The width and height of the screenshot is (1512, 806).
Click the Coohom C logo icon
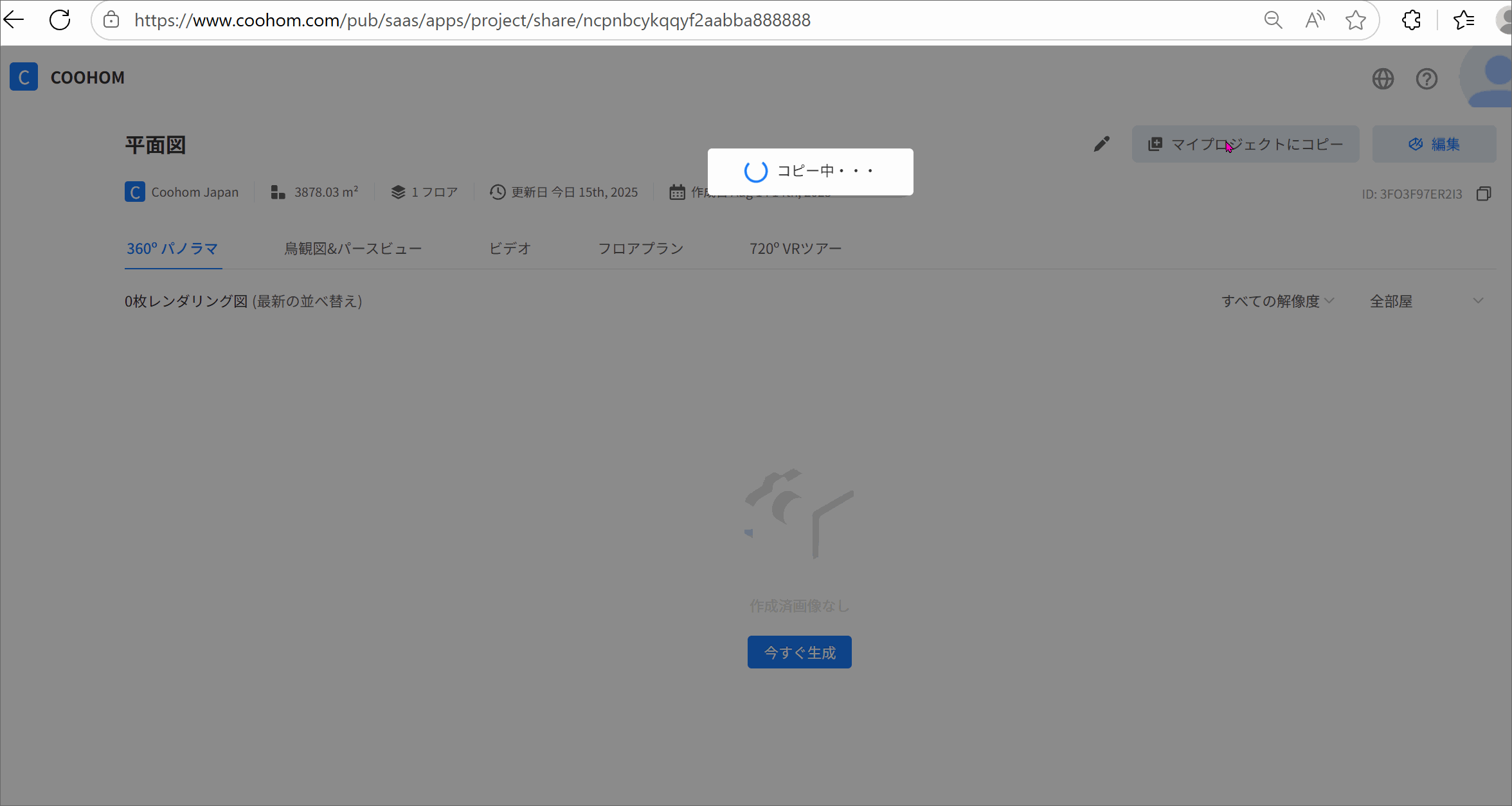pos(24,77)
